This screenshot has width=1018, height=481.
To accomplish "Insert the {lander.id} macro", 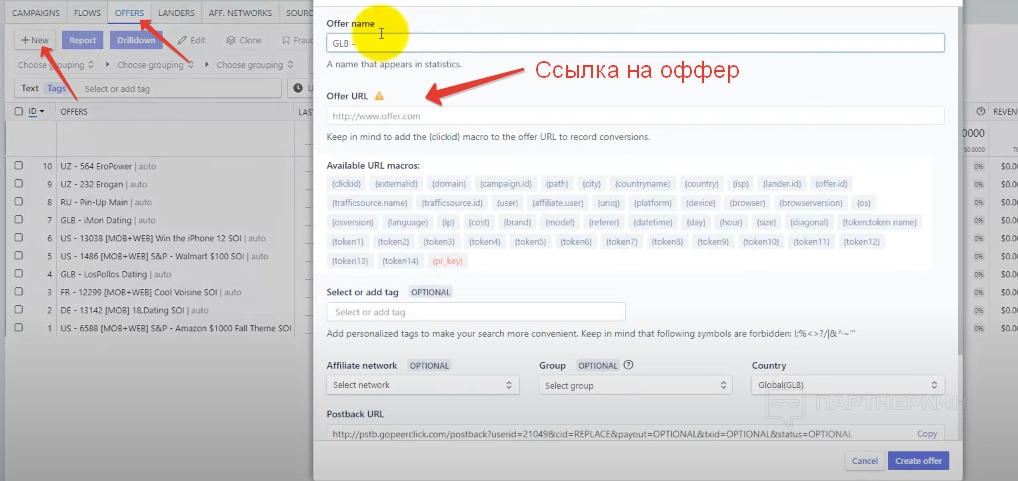I will 782,184.
